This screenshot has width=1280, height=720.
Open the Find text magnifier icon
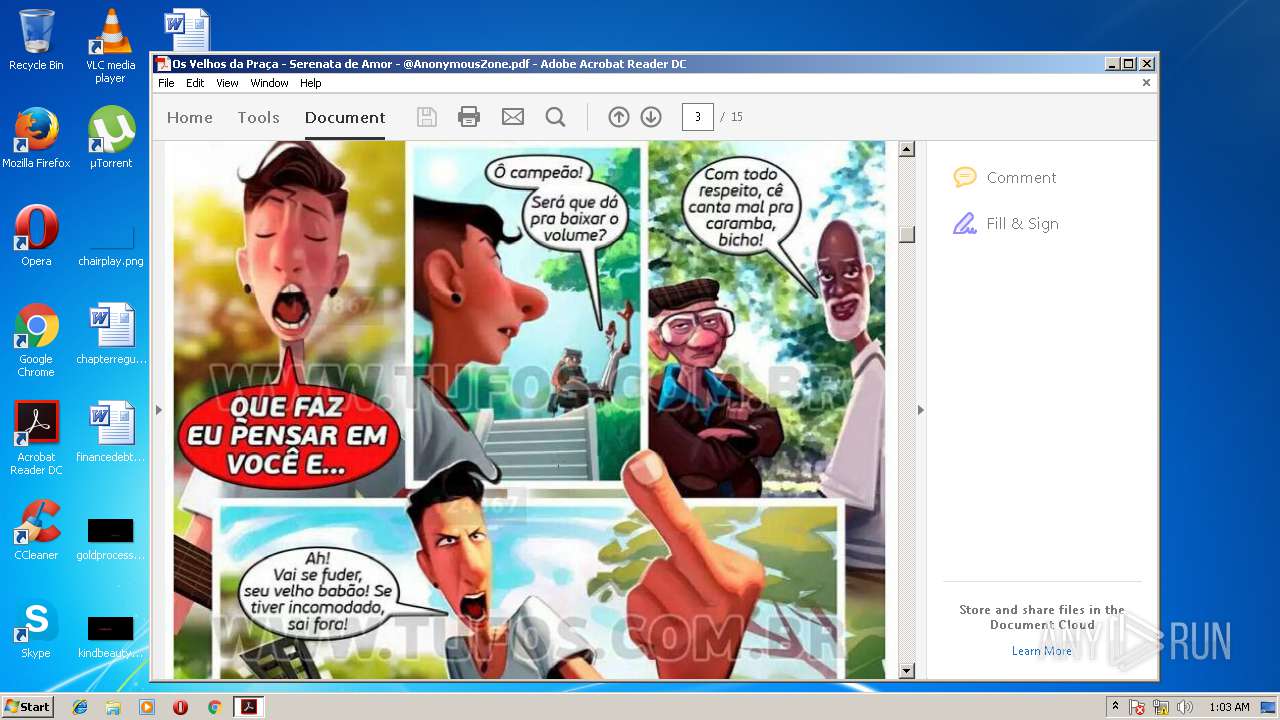click(556, 117)
